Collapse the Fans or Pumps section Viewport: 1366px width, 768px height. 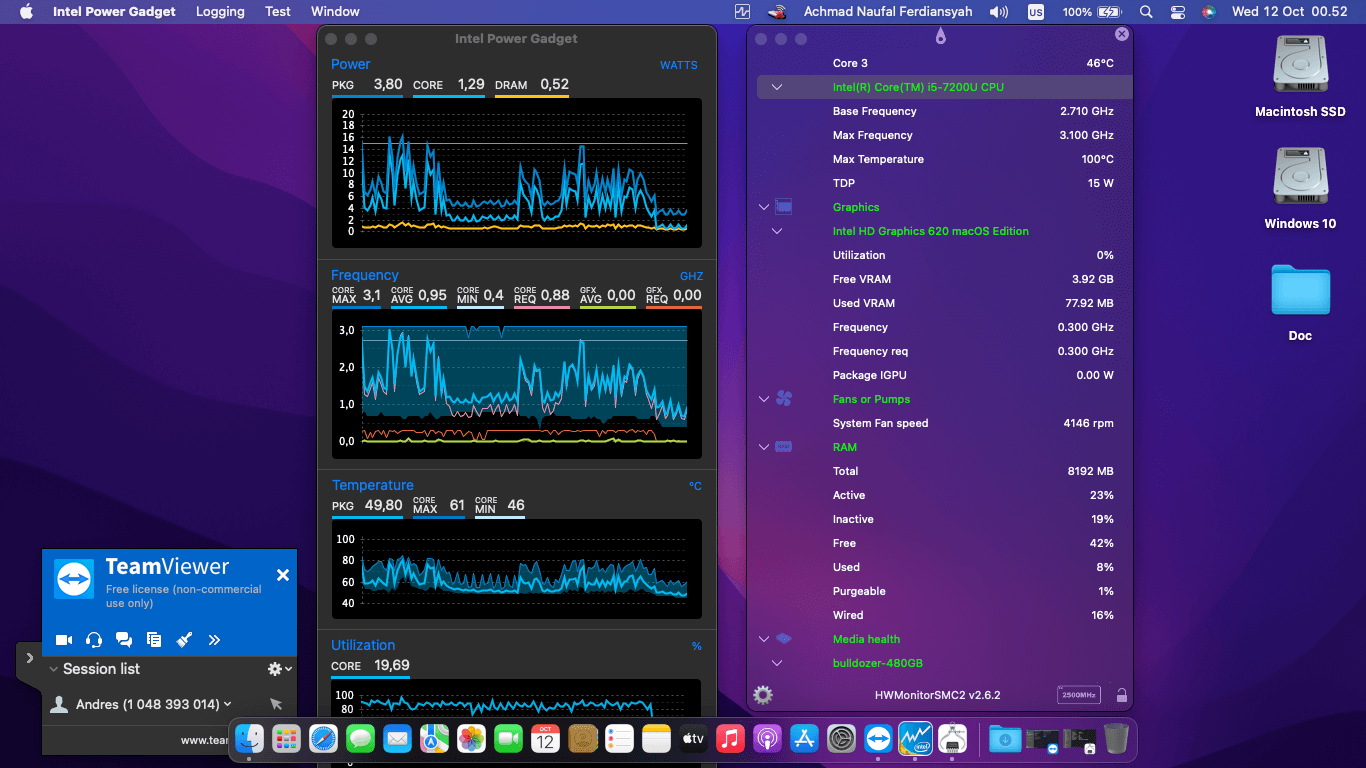[764, 399]
